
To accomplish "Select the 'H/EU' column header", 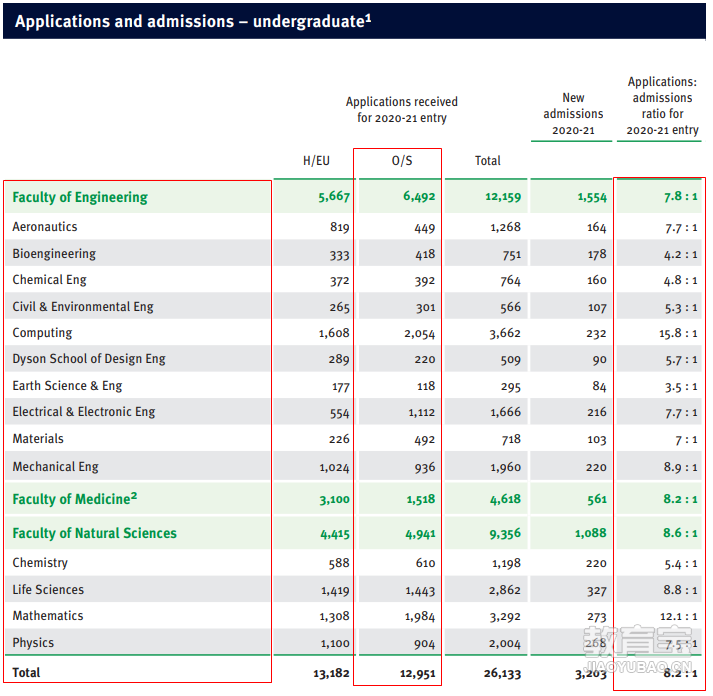I will [x=316, y=161].
